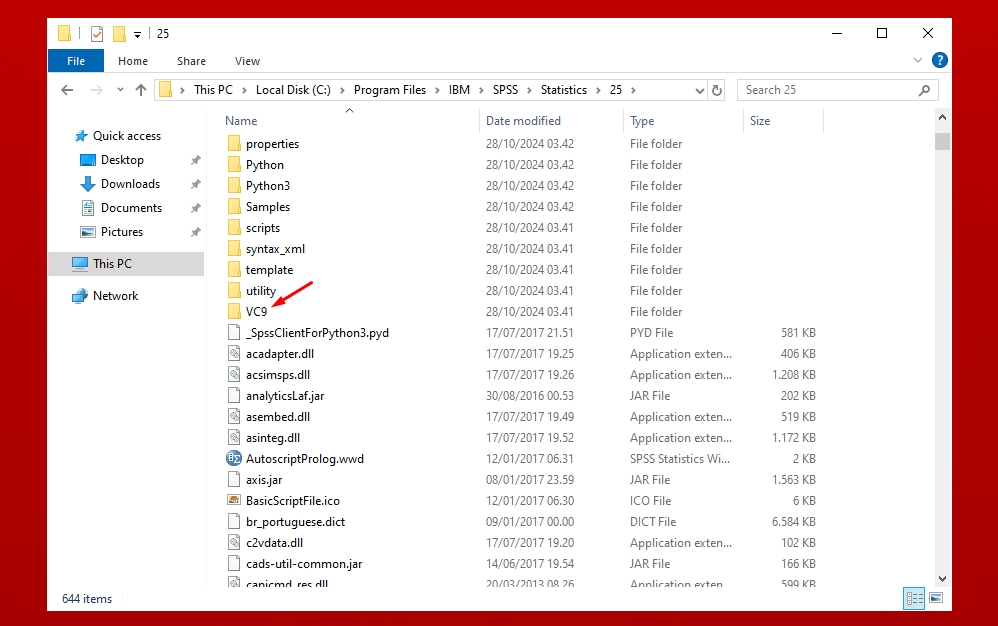Select the VC9 folder icon
The height and width of the screenshot is (626, 998).
(234, 311)
